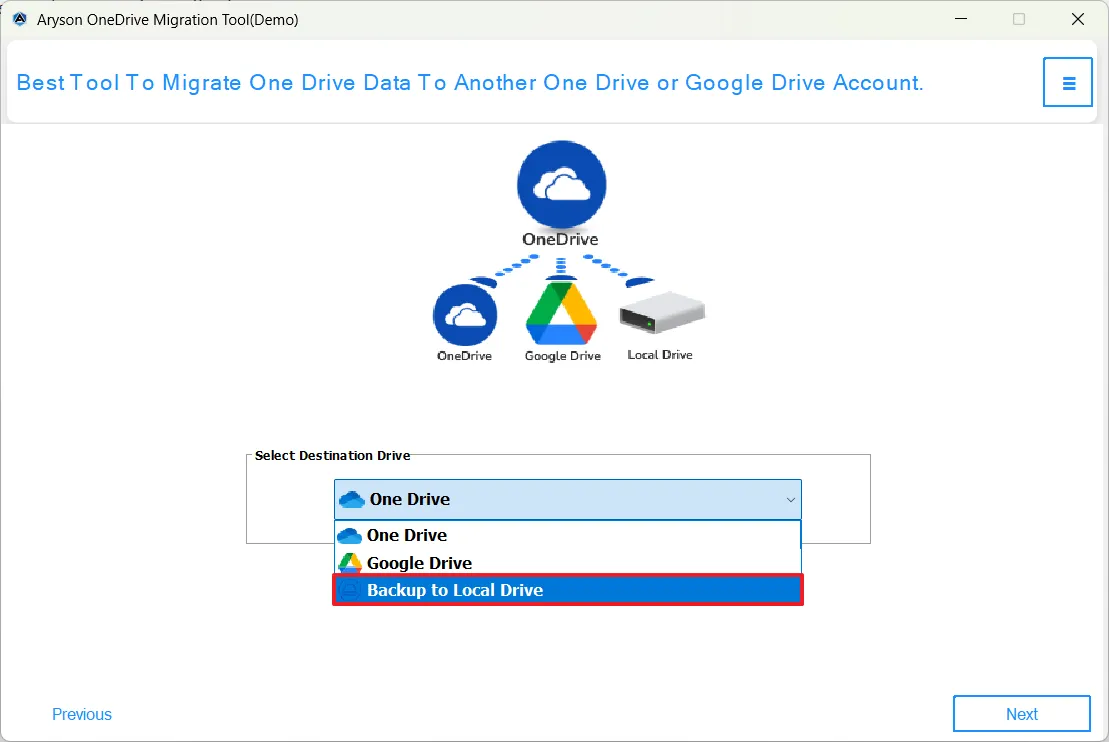Click the destination drive combo box showing One Drive

point(566,499)
